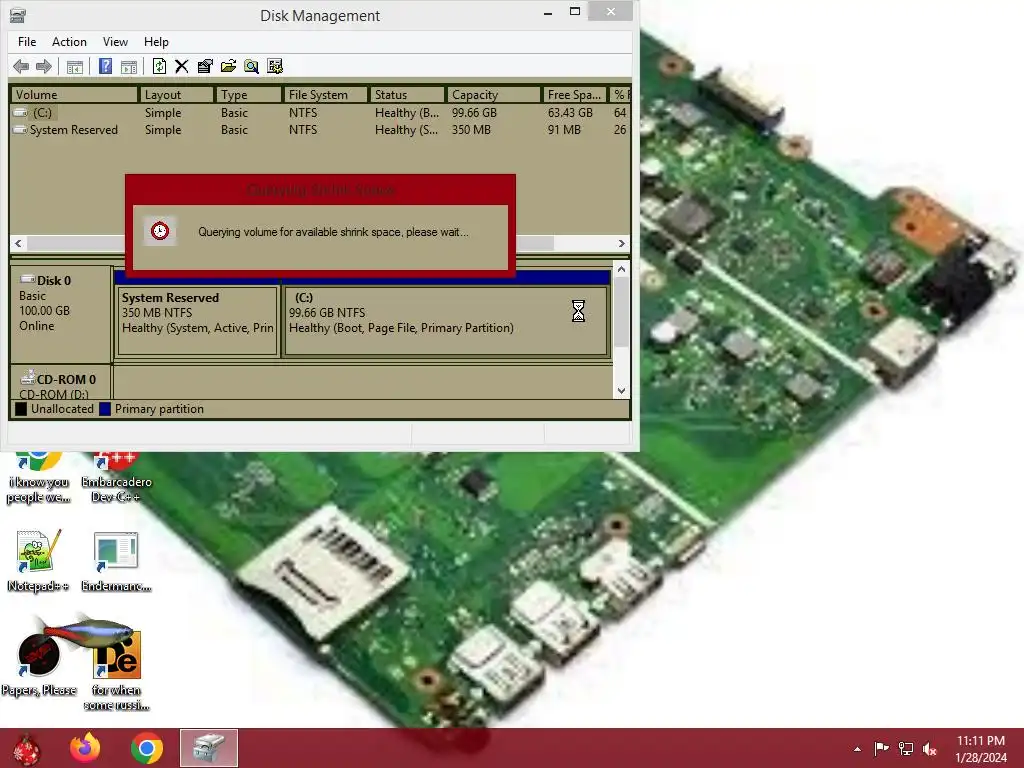Open the View menu
The height and width of the screenshot is (768, 1024).
coord(115,42)
